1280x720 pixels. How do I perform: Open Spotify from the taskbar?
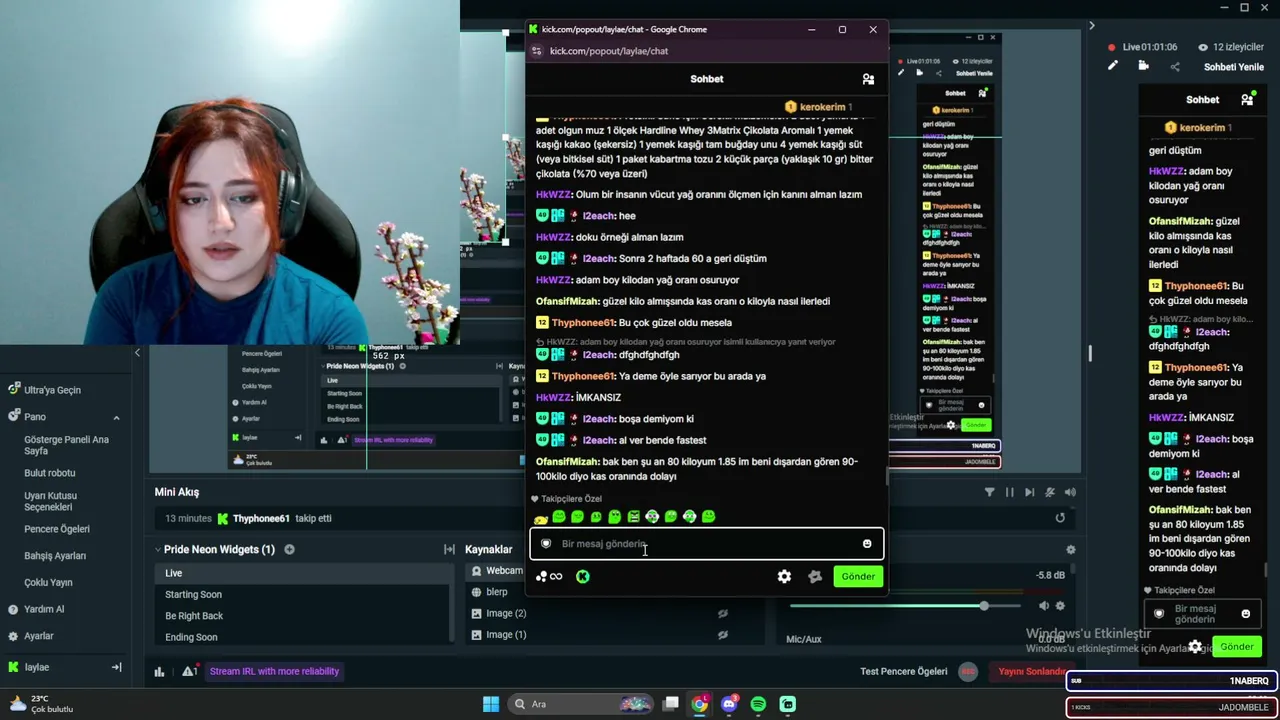(x=758, y=704)
